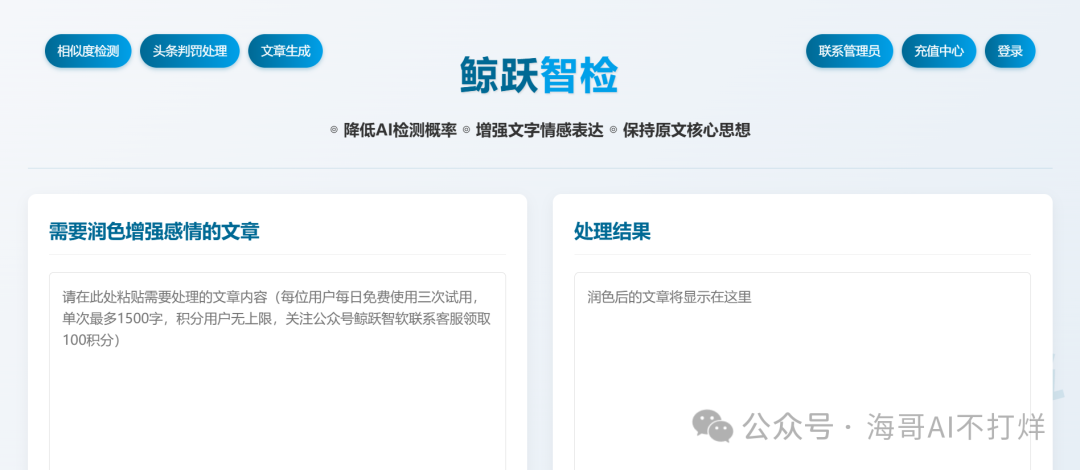The image size is (1080, 470).
Task: Click the bullet icon before 降低AI检测概率
Action: (x=334, y=130)
